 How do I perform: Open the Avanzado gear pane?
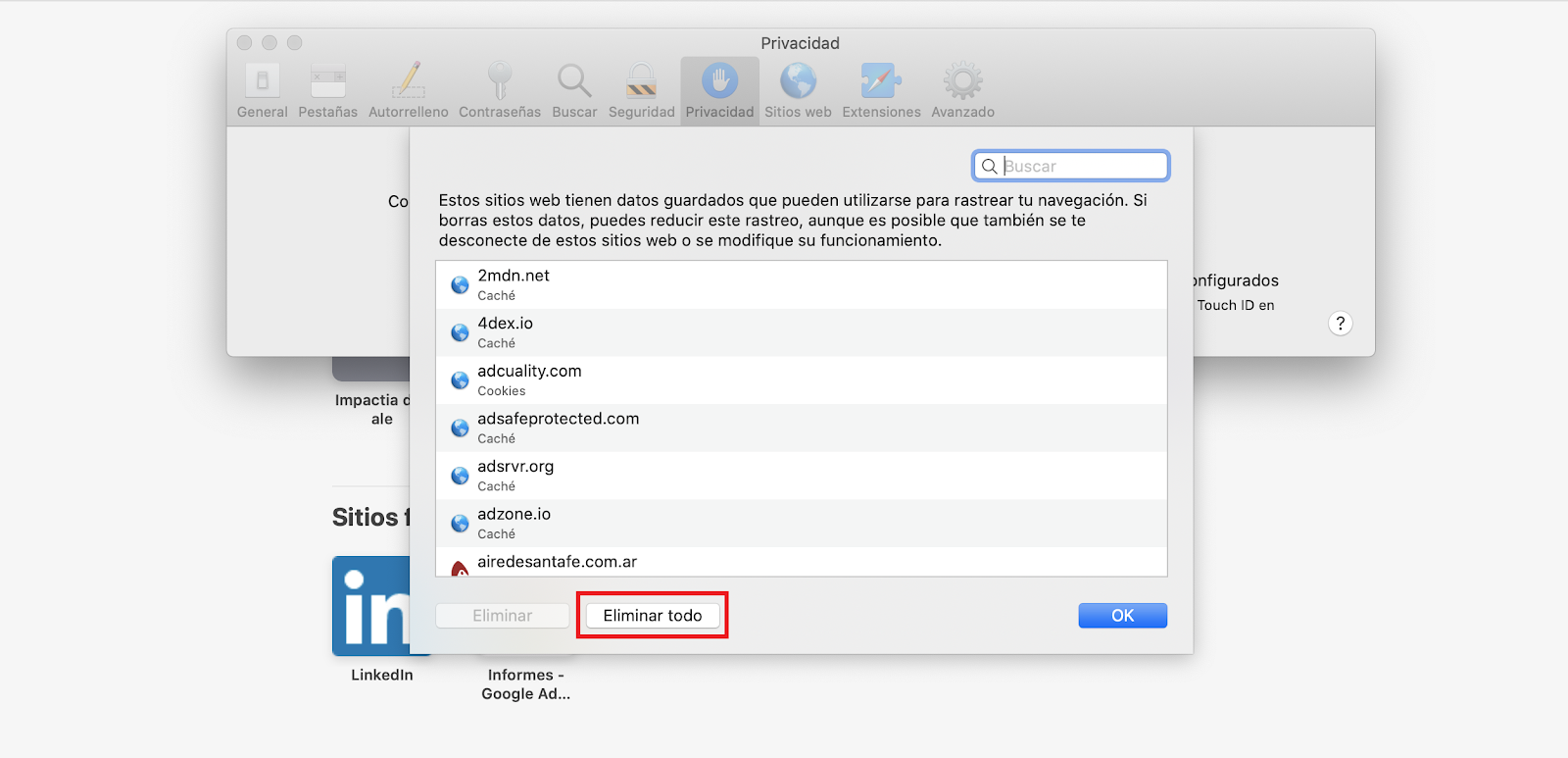(x=962, y=90)
